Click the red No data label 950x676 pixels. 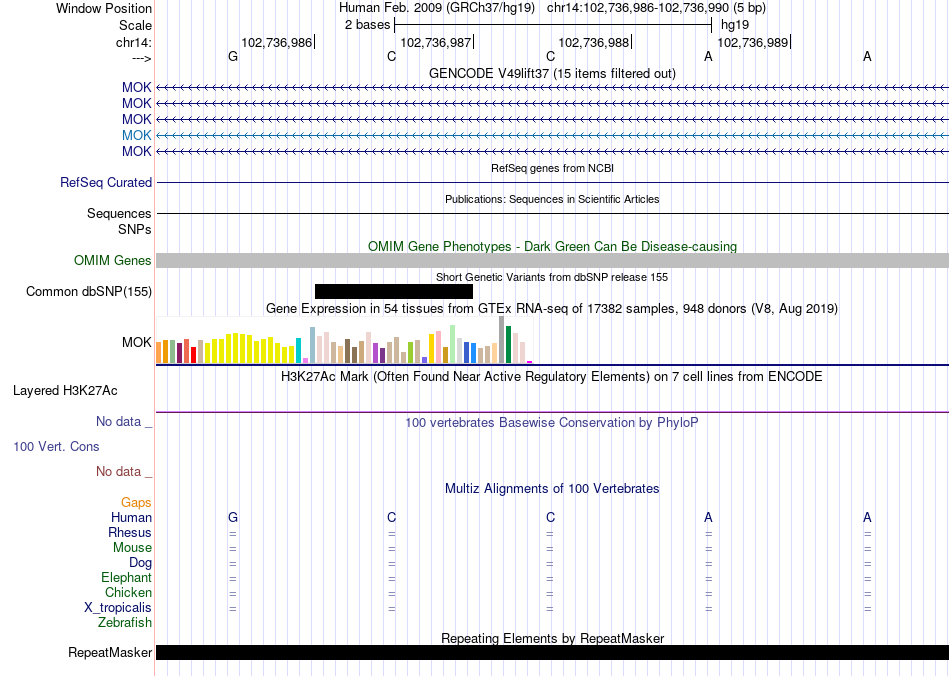[x=124, y=471]
